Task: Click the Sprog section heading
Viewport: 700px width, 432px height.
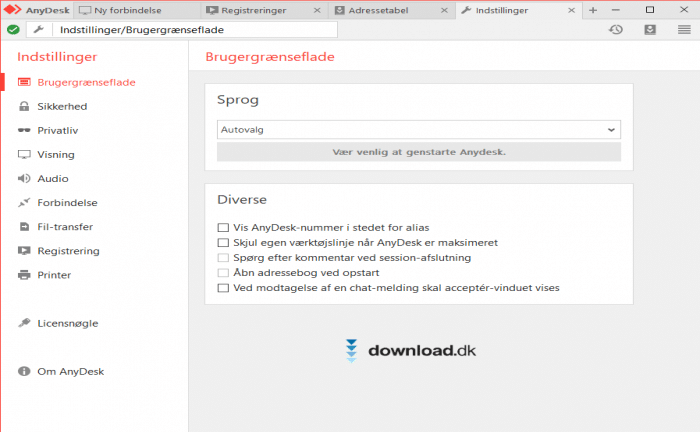Action: 238,100
